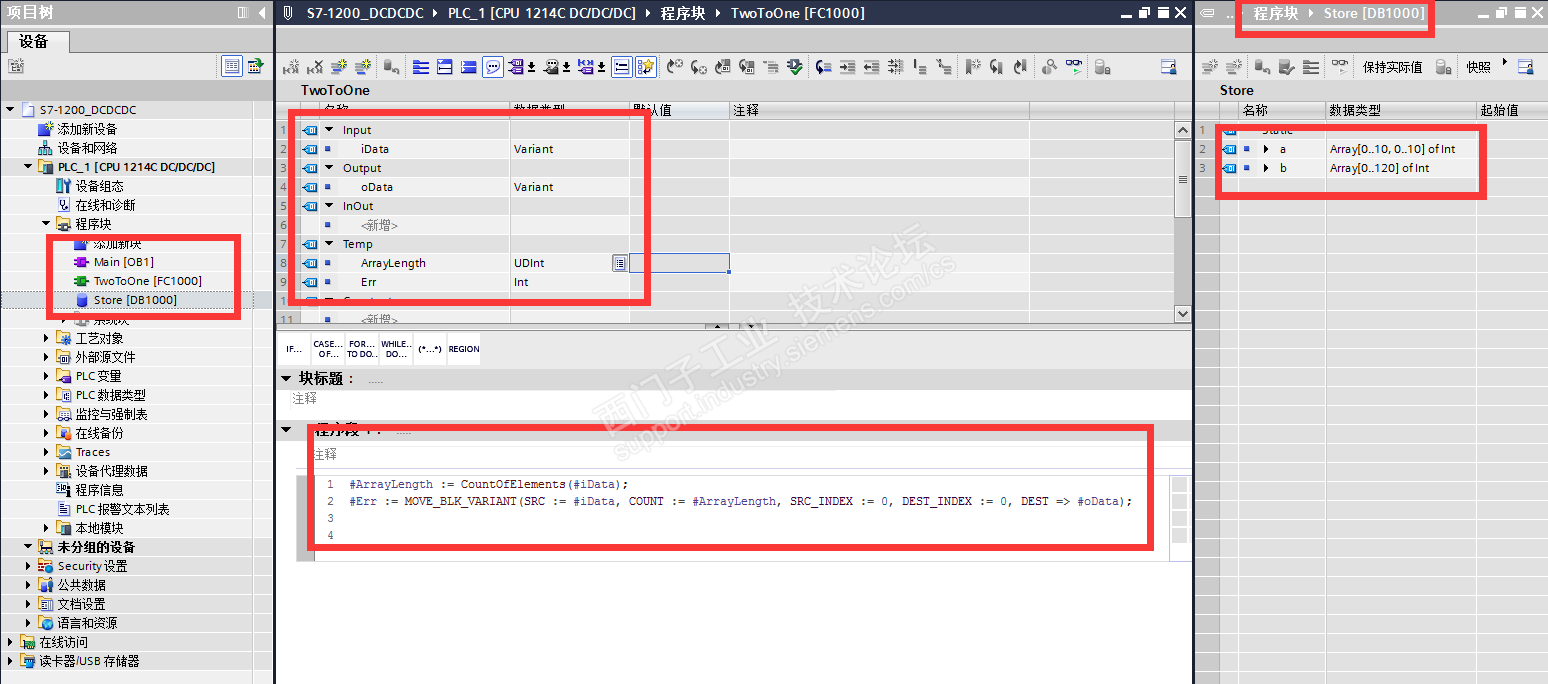Open Main [OB1] block in tree
The height and width of the screenshot is (684, 1548).
pos(123,262)
